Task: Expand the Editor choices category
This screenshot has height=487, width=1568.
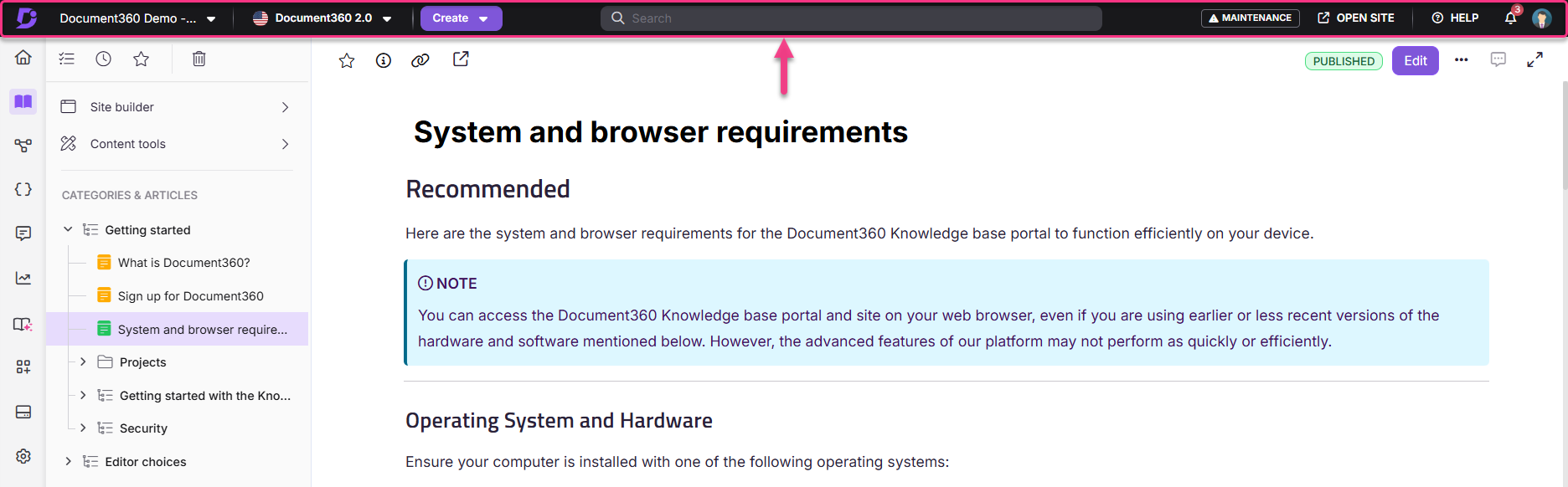Action: [x=68, y=461]
